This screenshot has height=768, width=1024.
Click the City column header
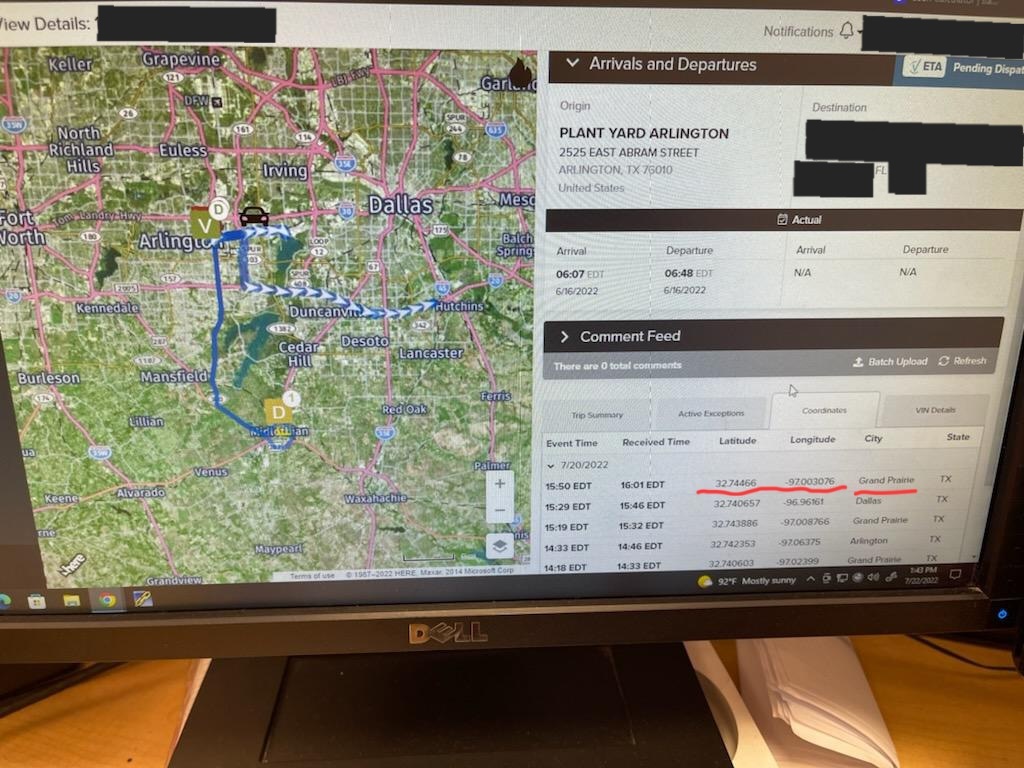point(873,438)
